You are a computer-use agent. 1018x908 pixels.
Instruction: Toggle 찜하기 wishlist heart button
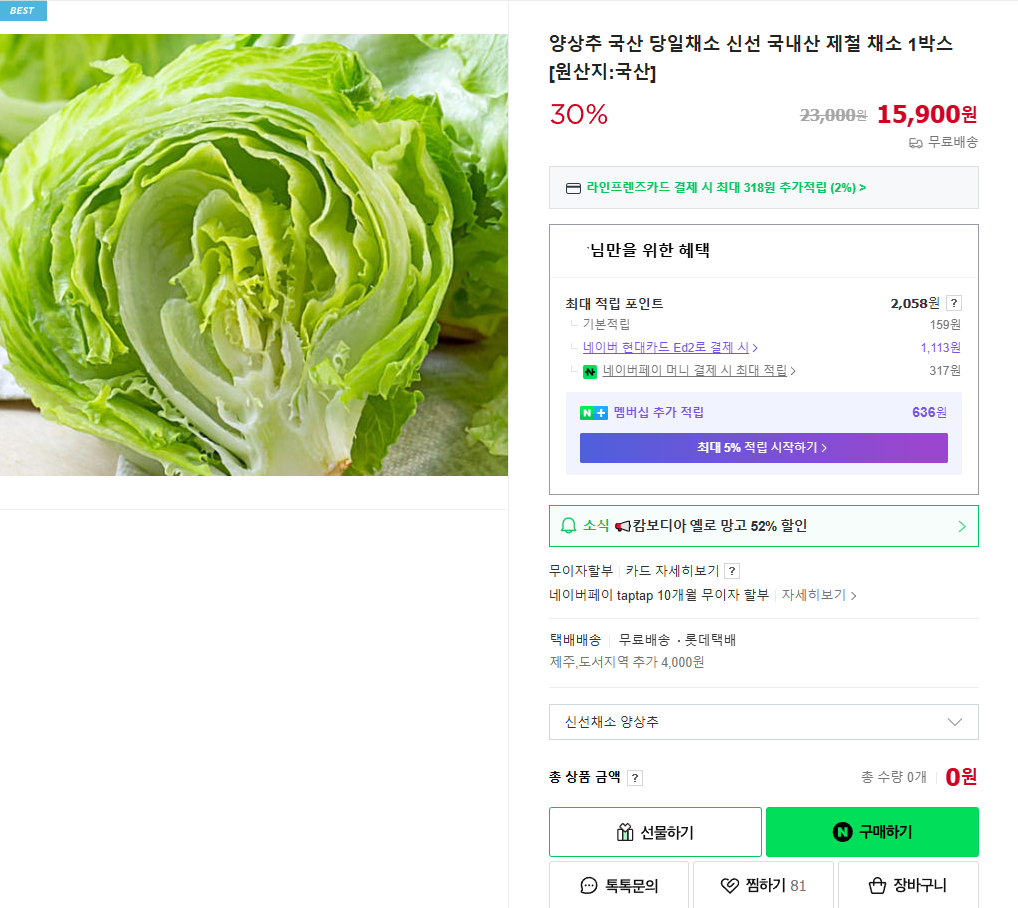[763, 885]
